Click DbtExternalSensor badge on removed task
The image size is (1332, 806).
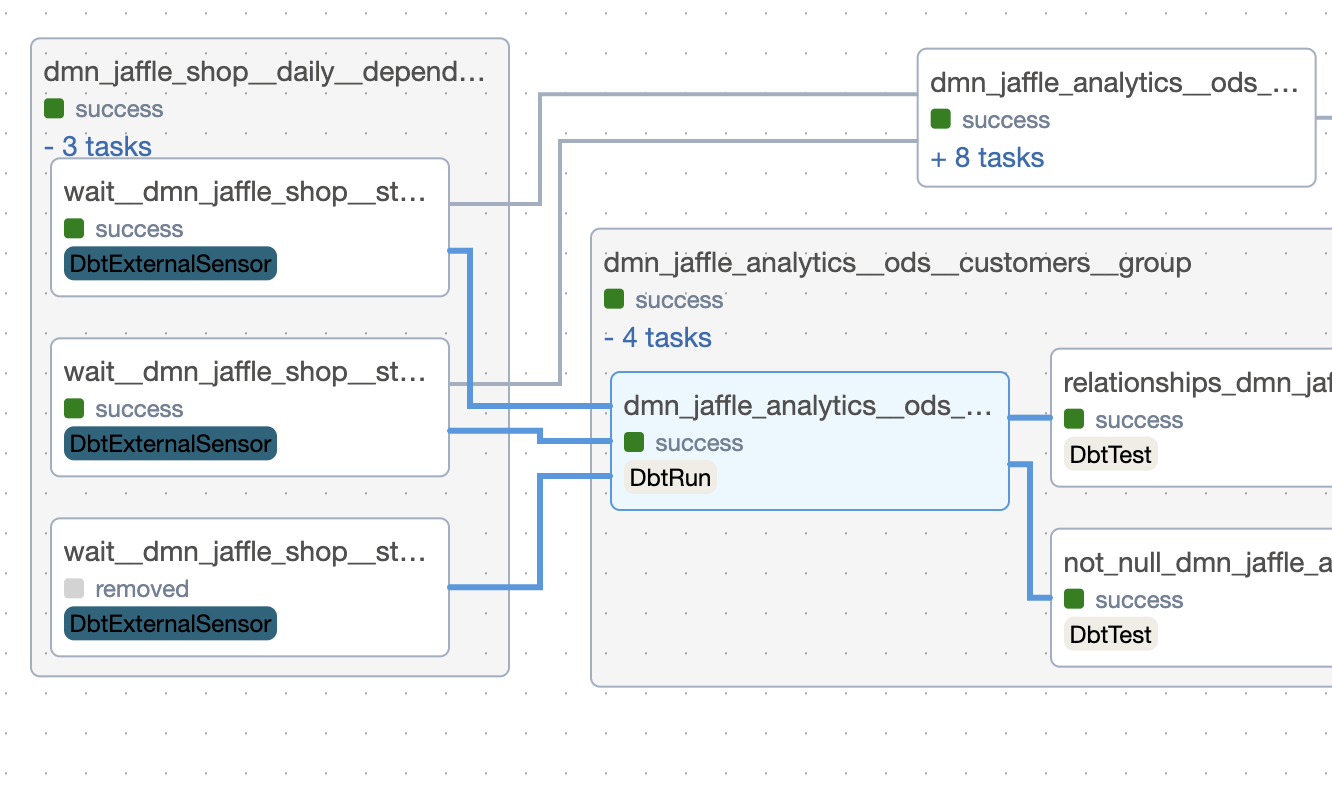pyautogui.click(x=170, y=624)
